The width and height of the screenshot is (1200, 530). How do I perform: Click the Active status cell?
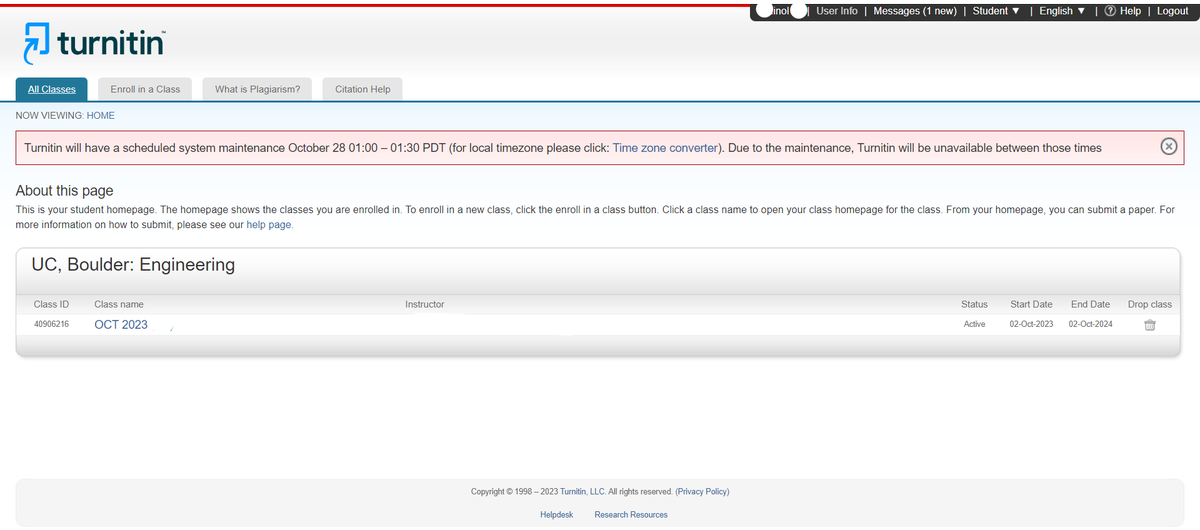(x=974, y=325)
